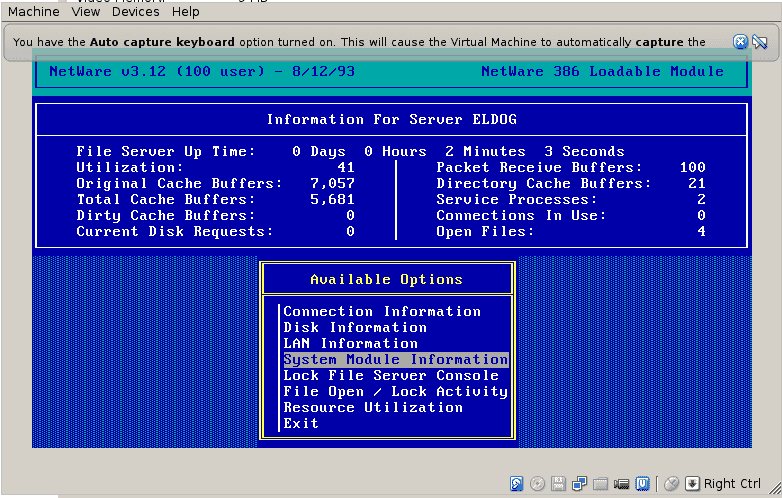Click the Connections In Use label
This screenshot has width=782, height=498.
pyautogui.click(x=521, y=215)
